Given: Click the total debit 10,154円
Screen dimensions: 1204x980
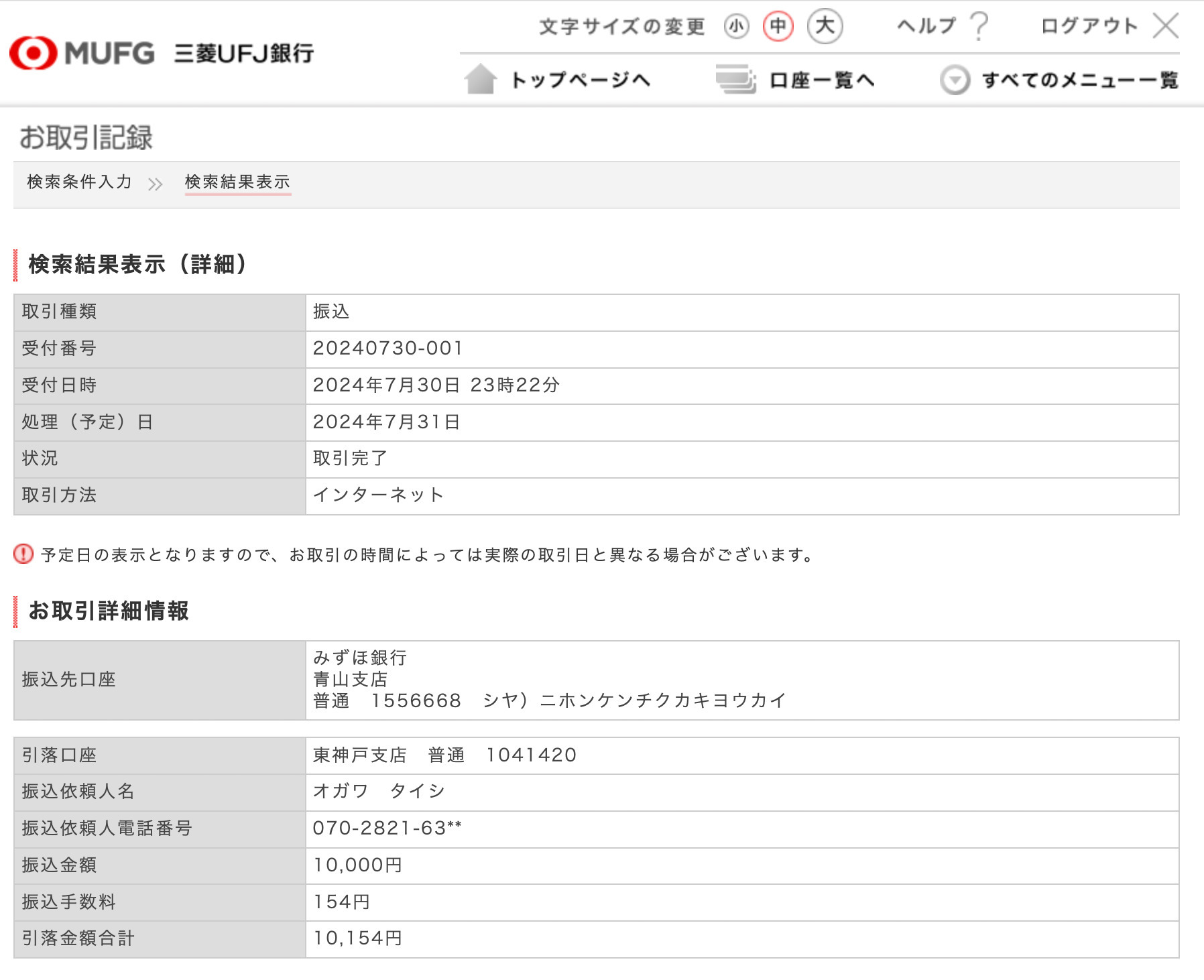Looking at the screenshot, I should tap(358, 938).
